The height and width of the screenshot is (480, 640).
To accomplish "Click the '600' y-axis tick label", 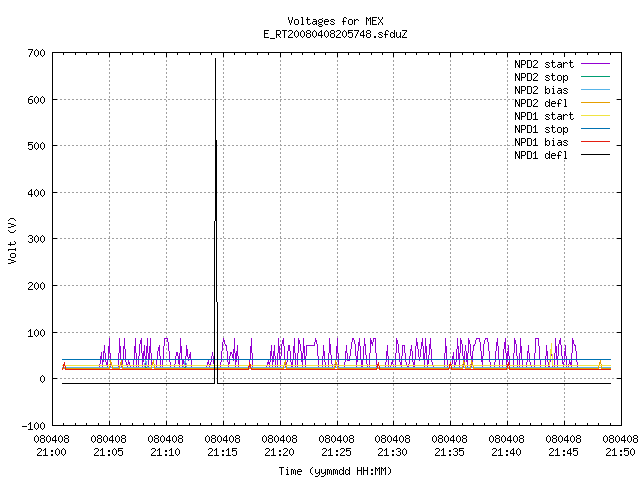I will click(x=37, y=100).
